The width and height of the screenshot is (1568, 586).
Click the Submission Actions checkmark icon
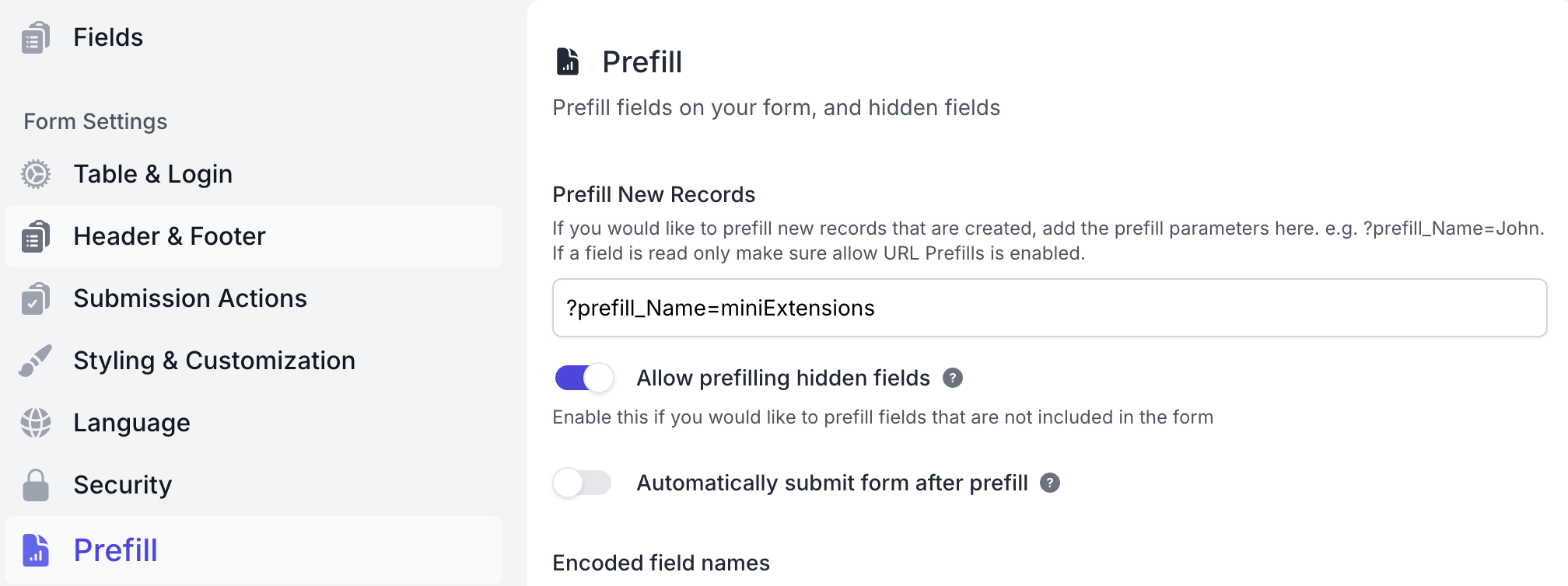pyautogui.click(x=36, y=298)
